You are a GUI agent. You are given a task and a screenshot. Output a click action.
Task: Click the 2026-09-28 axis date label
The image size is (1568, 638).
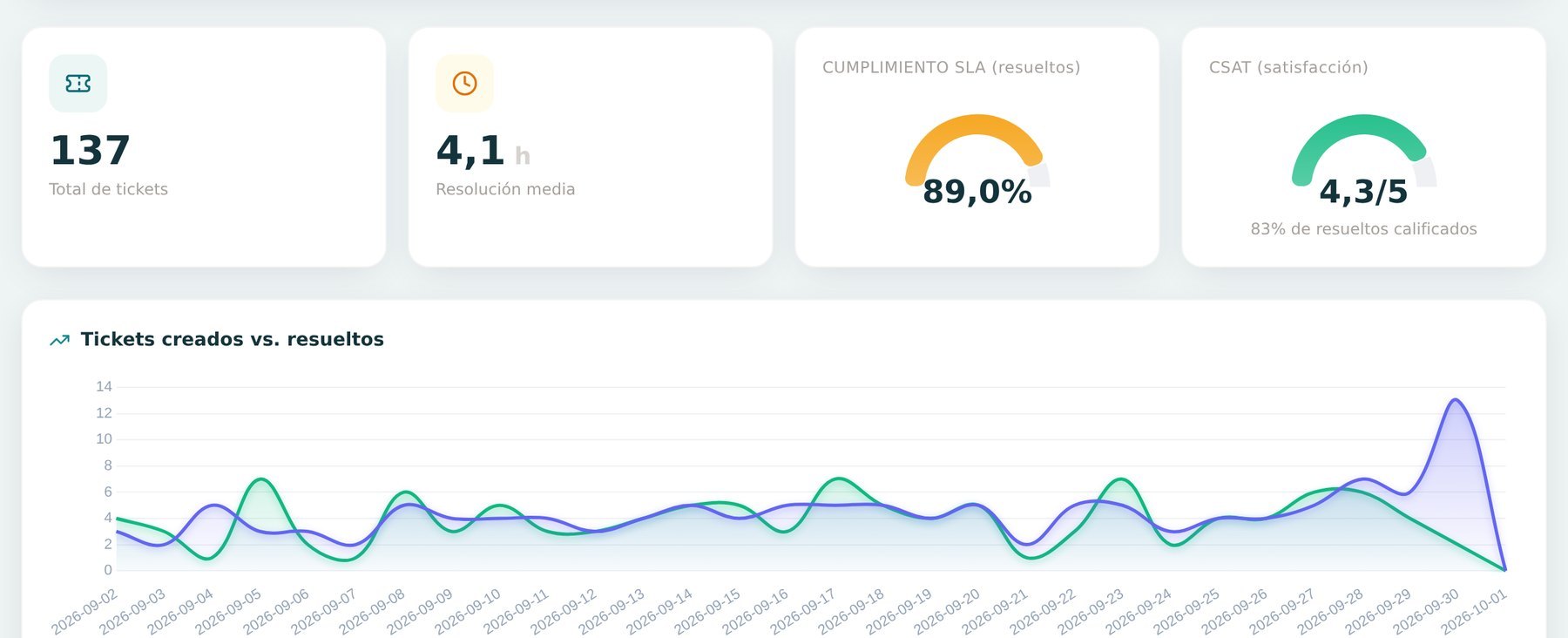[x=1331, y=611]
